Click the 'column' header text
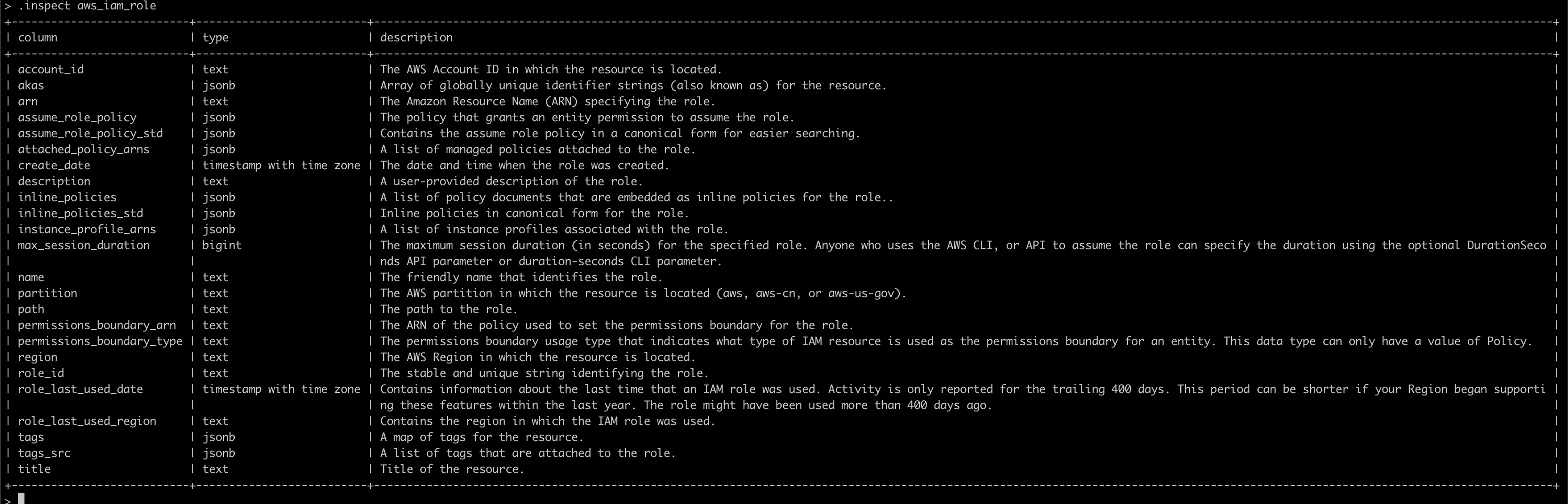Image resolution: width=1568 pixels, height=504 pixels. 38,38
